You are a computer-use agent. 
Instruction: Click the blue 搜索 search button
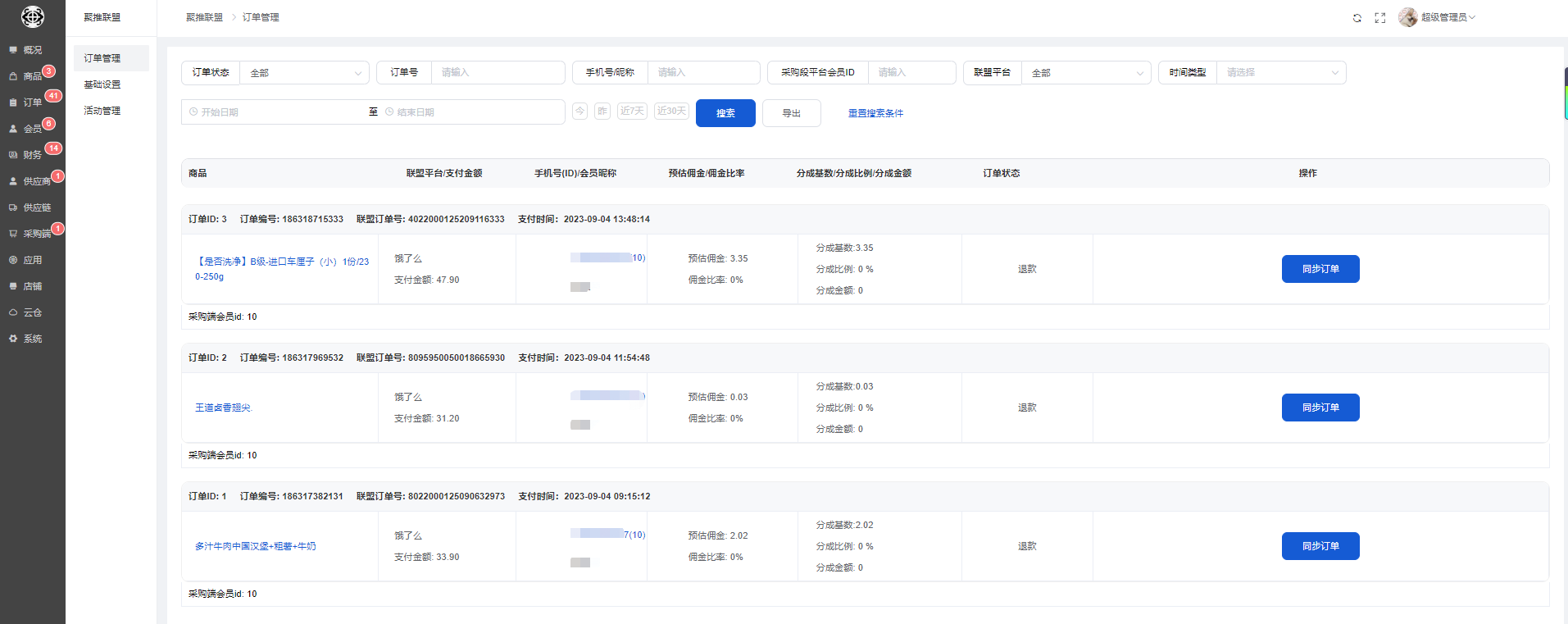pyautogui.click(x=725, y=113)
